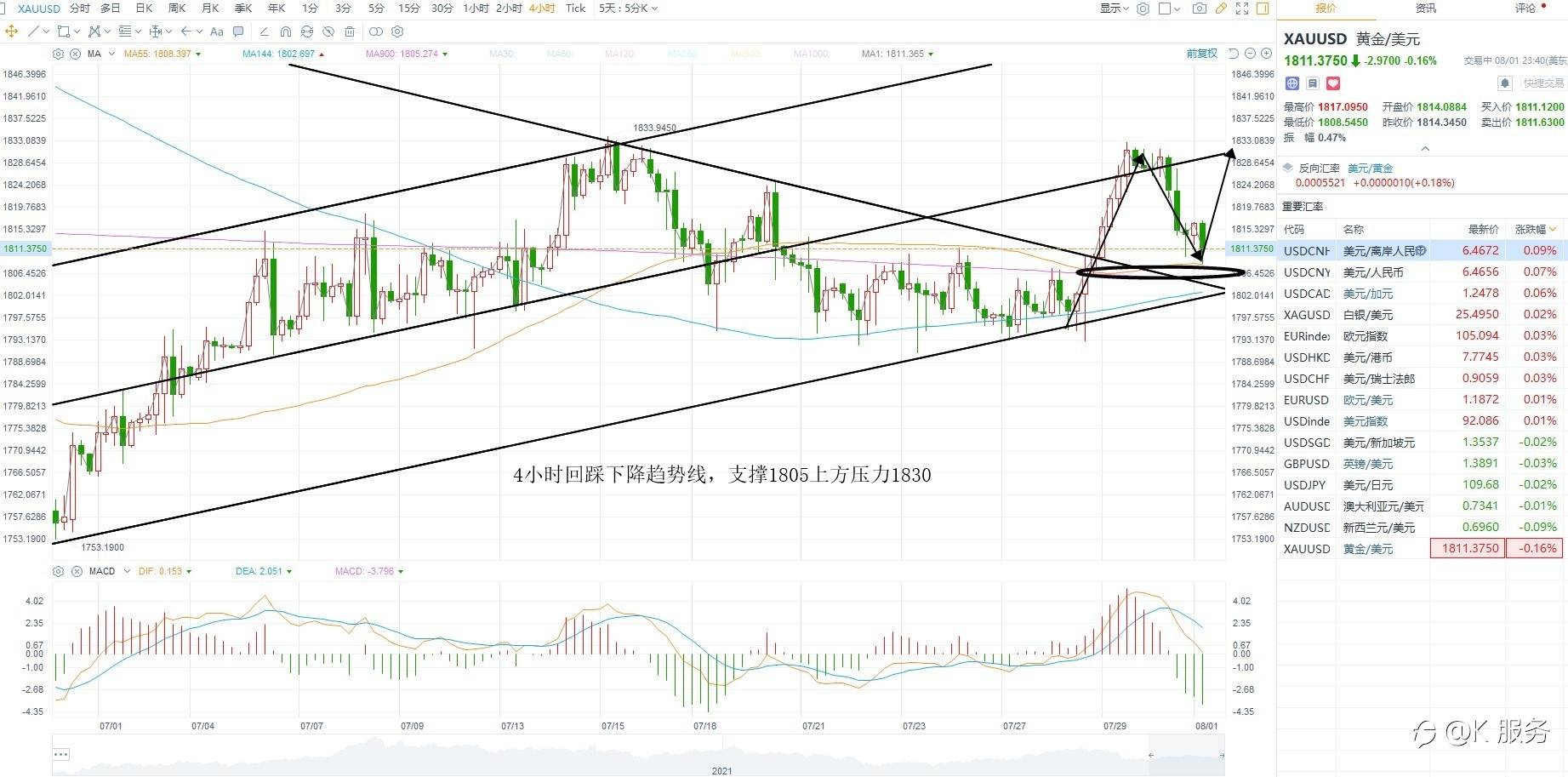Click the 前复权 adjustment link
Viewport: 1568px width, 777px height.
[x=1202, y=54]
